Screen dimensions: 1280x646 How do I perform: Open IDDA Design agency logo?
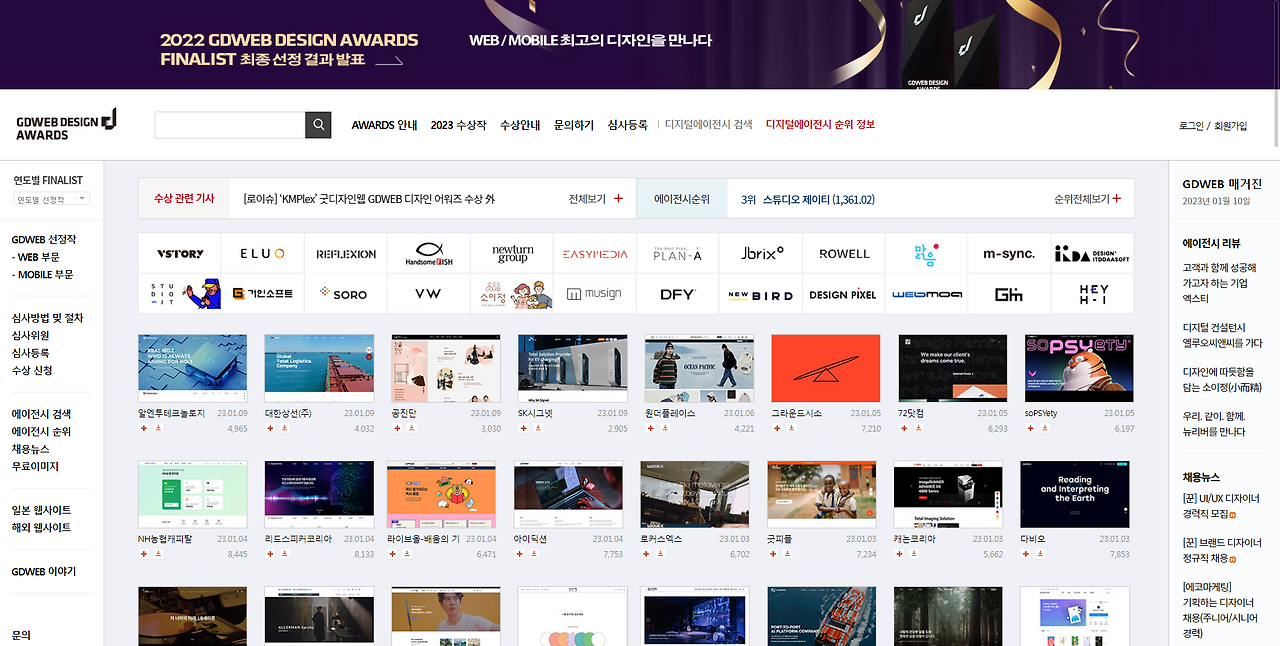[x=1092, y=254]
